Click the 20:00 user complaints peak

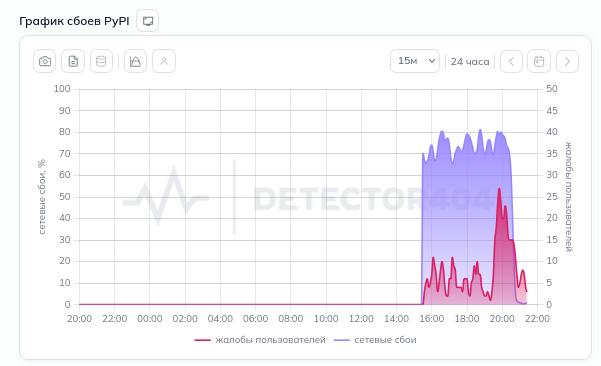pos(499,189)
